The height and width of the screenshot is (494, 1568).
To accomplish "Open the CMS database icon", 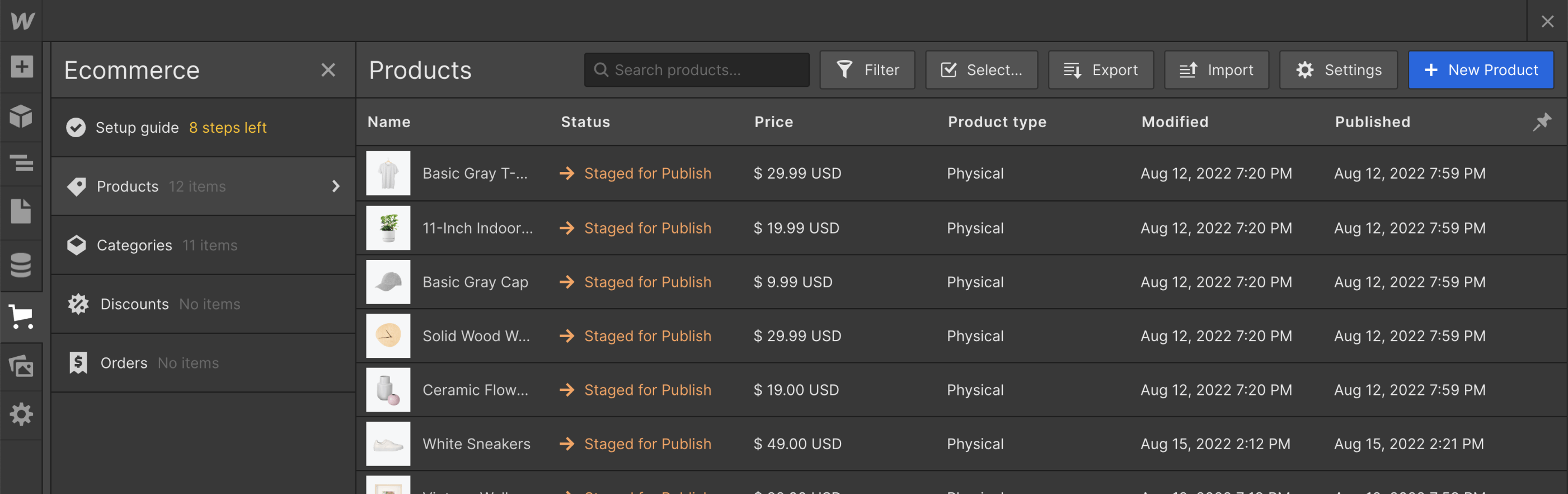I will tap(21, 265).
